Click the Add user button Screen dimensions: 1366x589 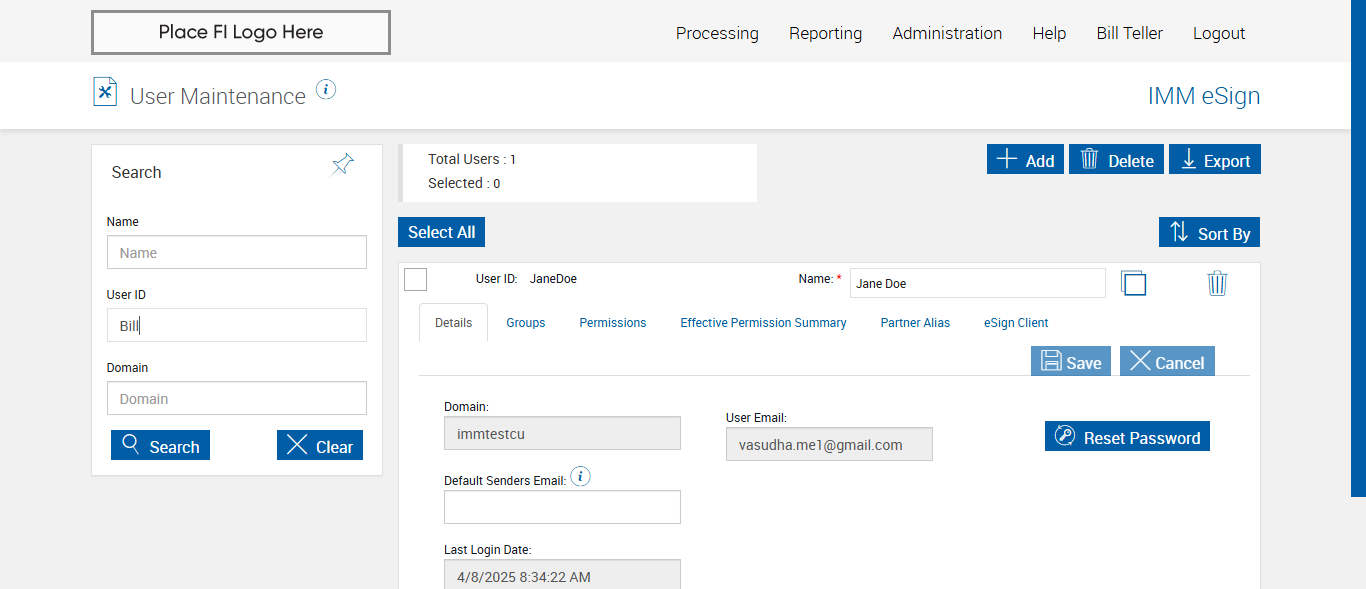[x=1025, y=160]
